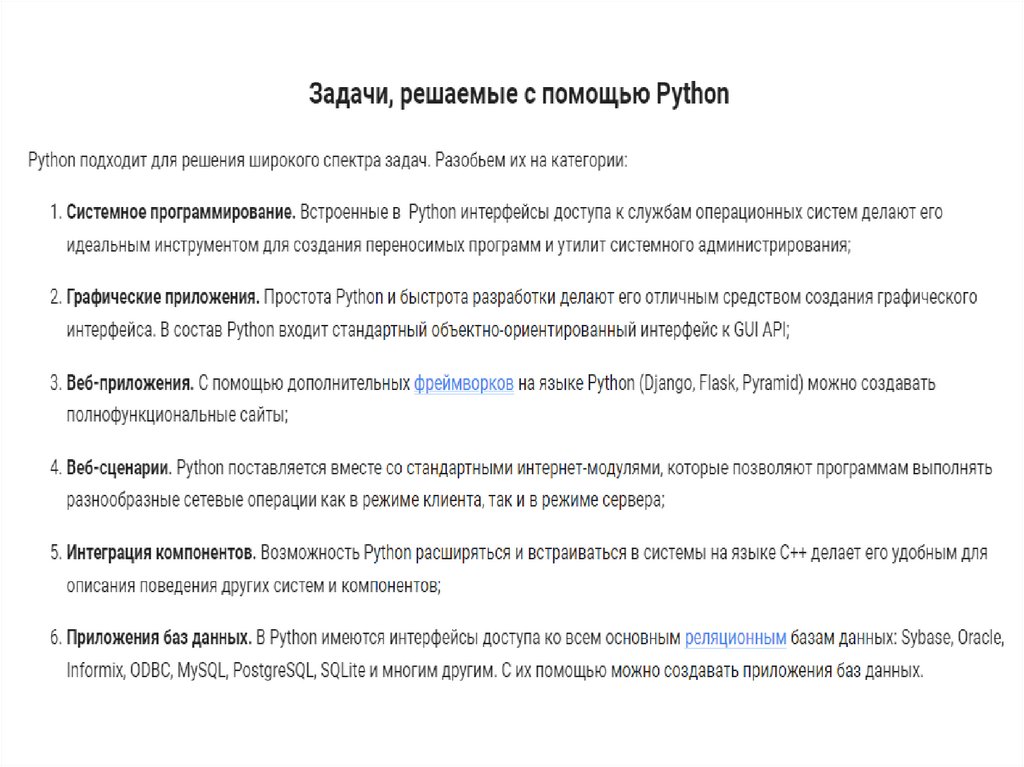Click the bold text «Приложения баз данных»

(x=158, y=638)
